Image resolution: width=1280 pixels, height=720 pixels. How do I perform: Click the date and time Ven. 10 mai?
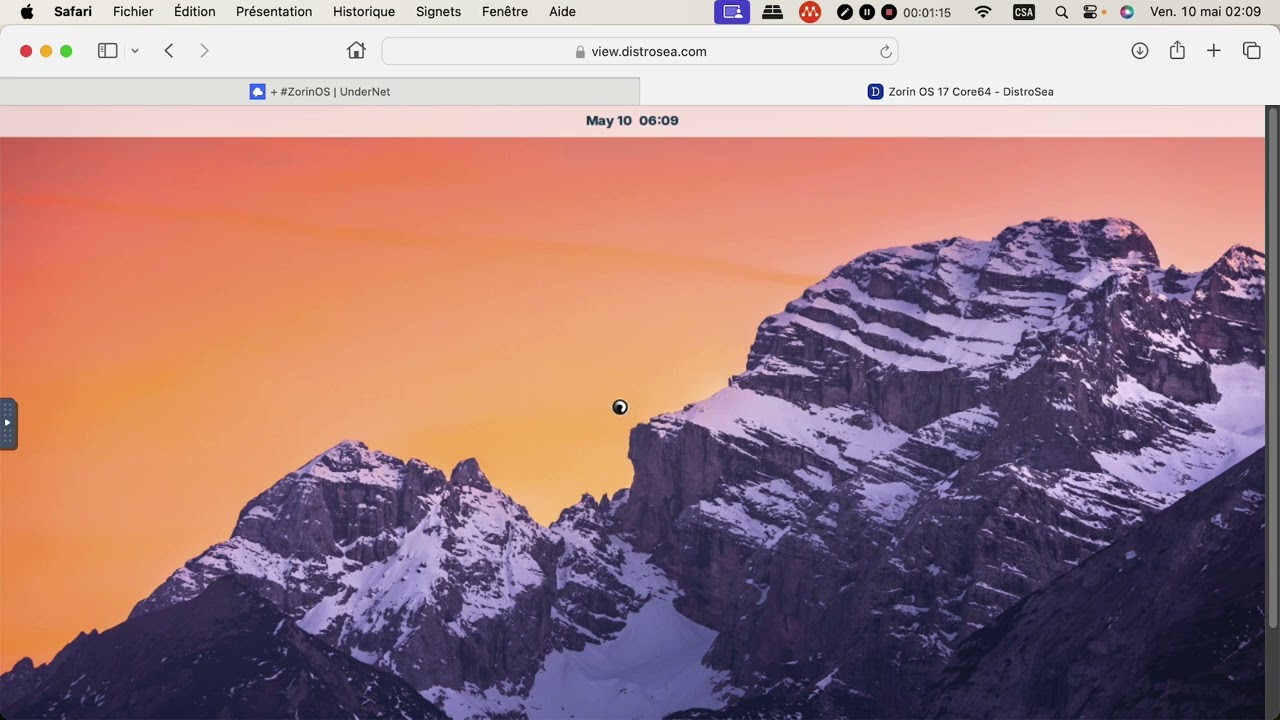pos(1205,12)
